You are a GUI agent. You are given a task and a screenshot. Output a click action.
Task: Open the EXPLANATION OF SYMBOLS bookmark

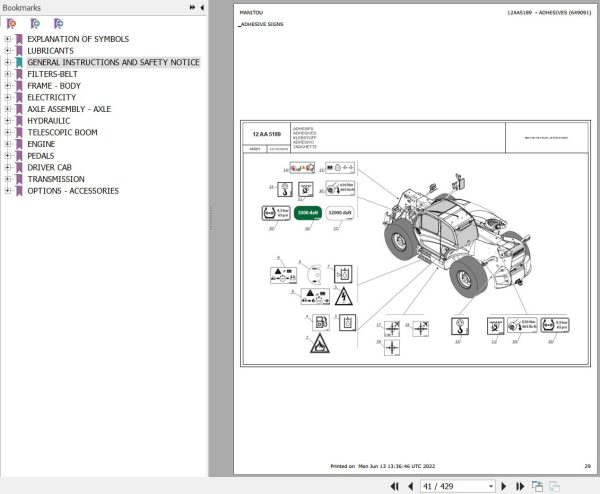pos(78,39)
